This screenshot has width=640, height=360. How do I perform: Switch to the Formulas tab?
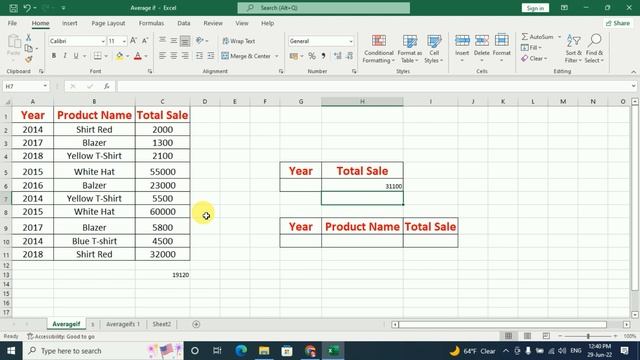tap(151, 23)
